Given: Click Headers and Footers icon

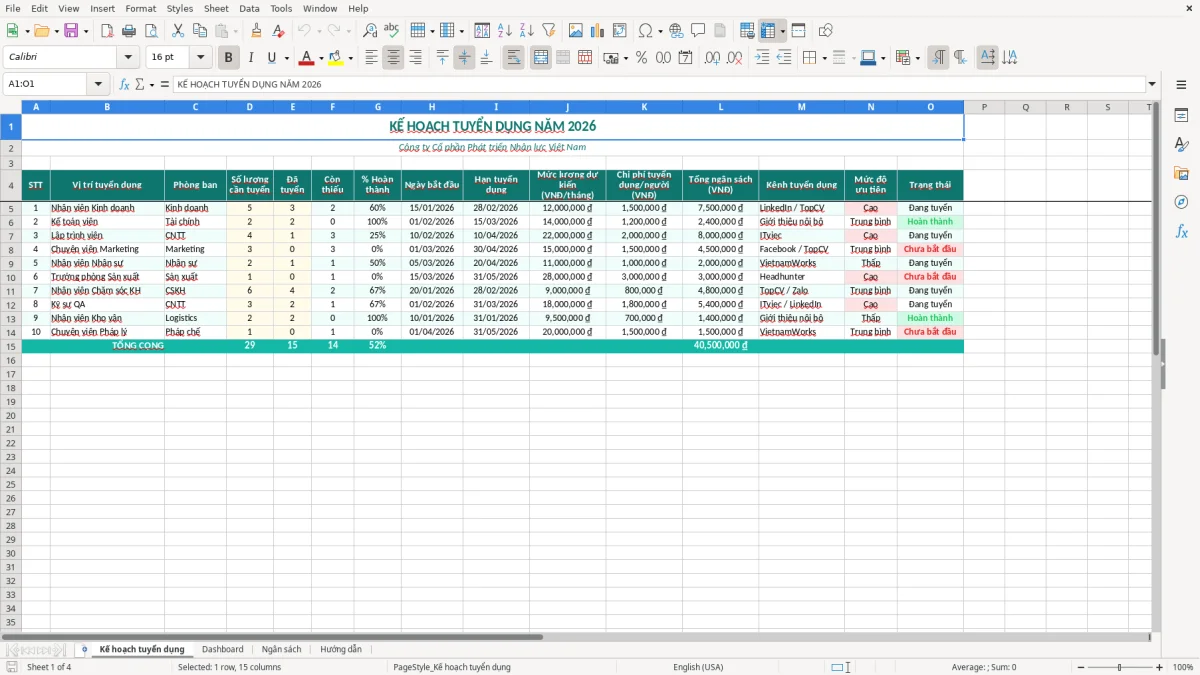Looking at the screenshot, I should tap(720, 31).
